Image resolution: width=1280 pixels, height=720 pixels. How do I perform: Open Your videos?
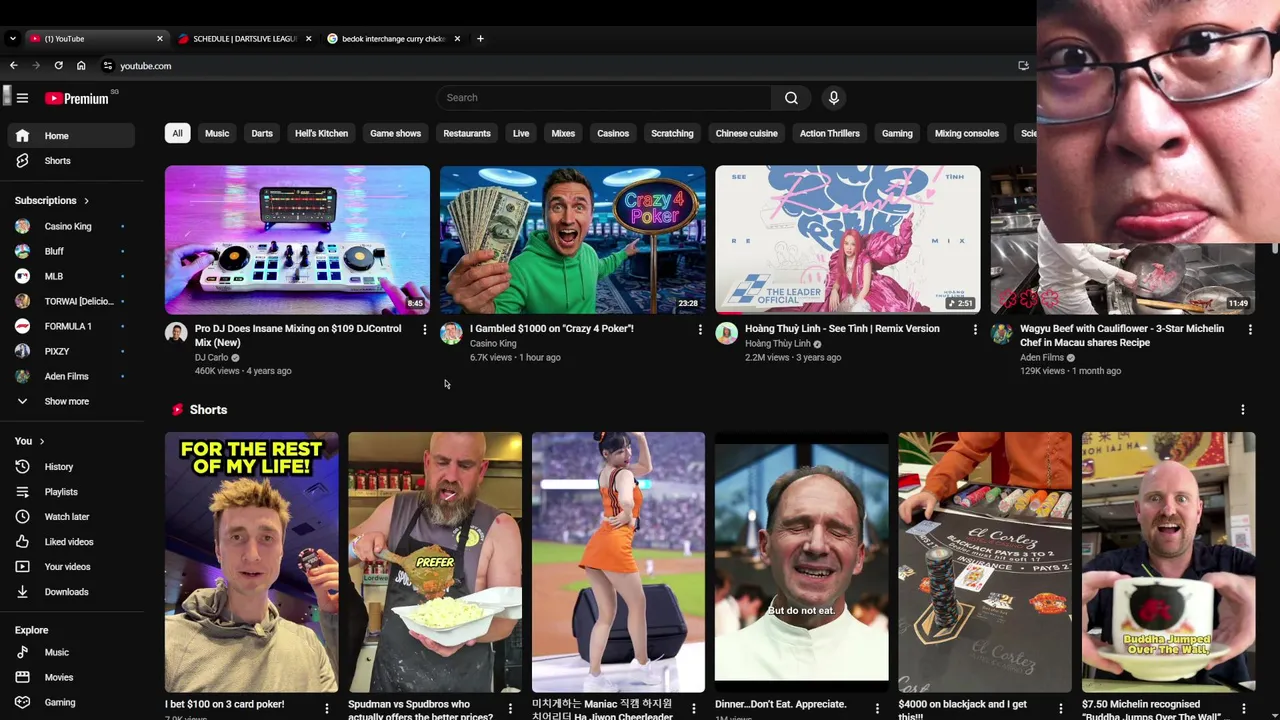[70, 567]
